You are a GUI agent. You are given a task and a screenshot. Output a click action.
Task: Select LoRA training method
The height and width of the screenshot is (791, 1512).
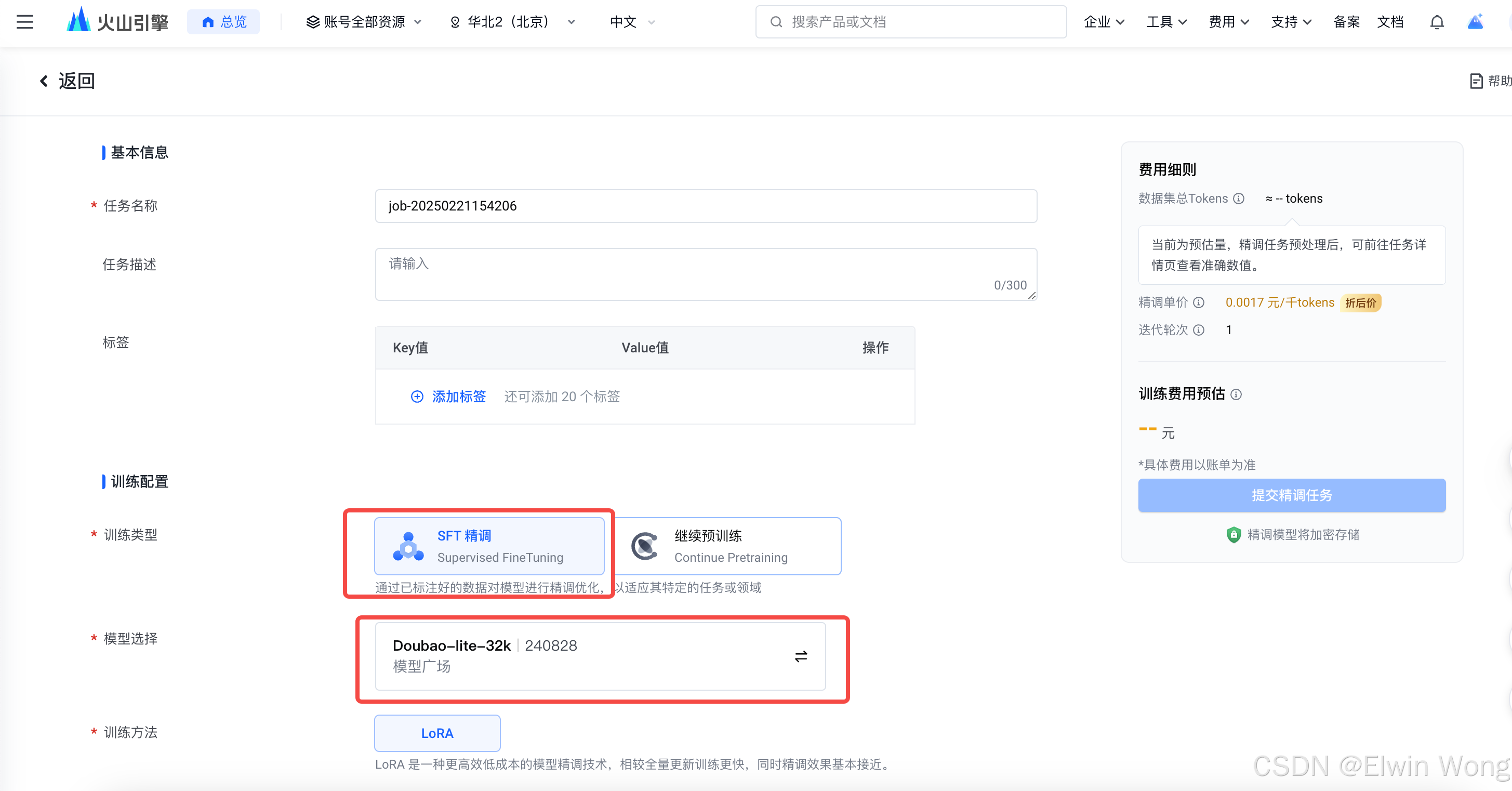tap(436, 733)
